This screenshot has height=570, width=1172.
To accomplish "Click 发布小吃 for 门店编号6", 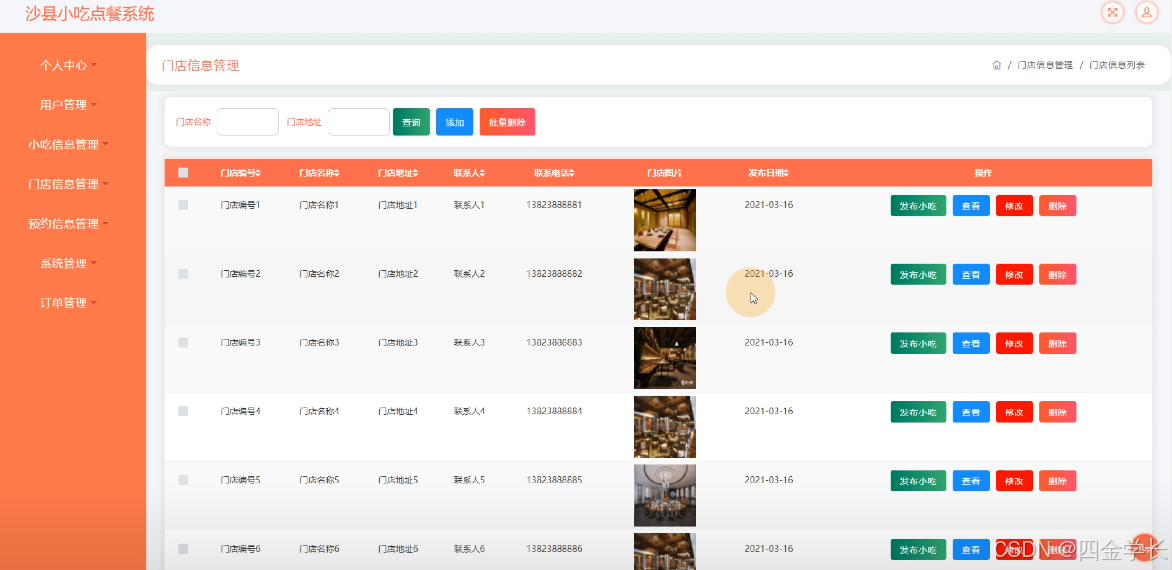I will tap(918, 550).
